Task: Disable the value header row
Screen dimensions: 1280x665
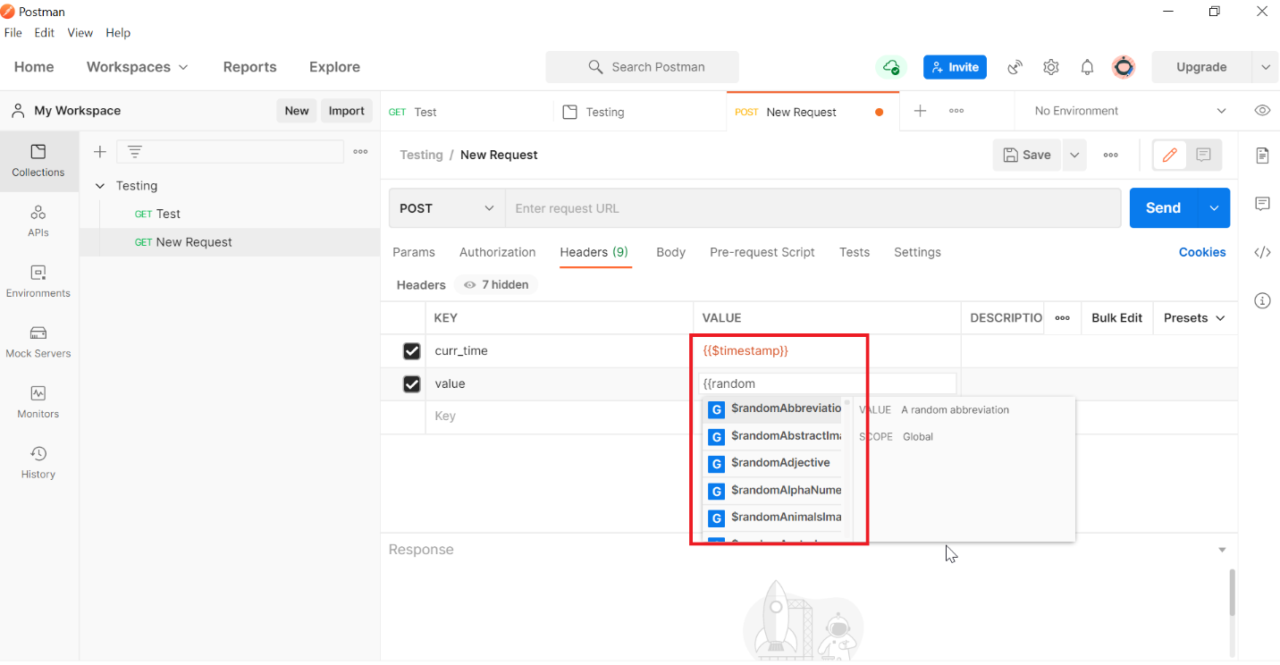Action: point(412,384)
